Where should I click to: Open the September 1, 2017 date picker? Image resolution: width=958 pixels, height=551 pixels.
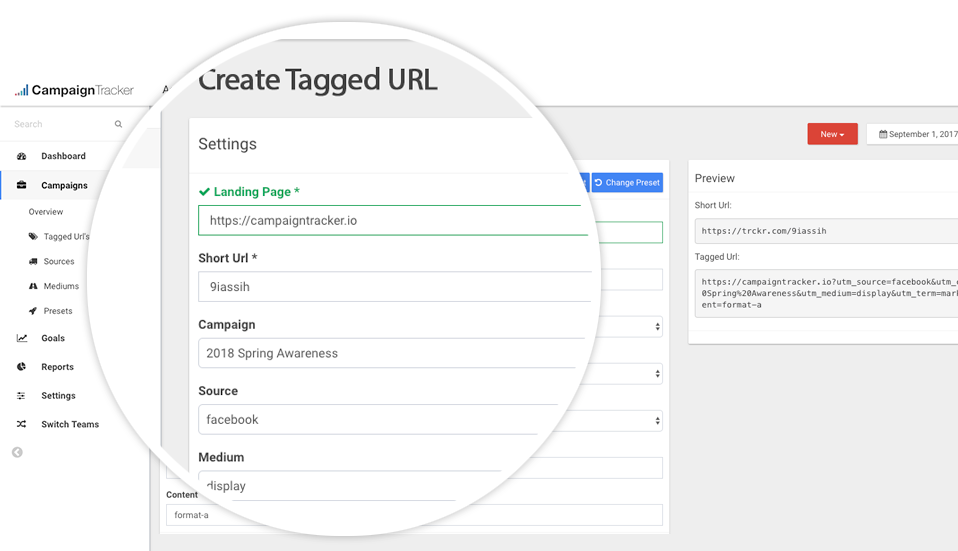[912, 134]
